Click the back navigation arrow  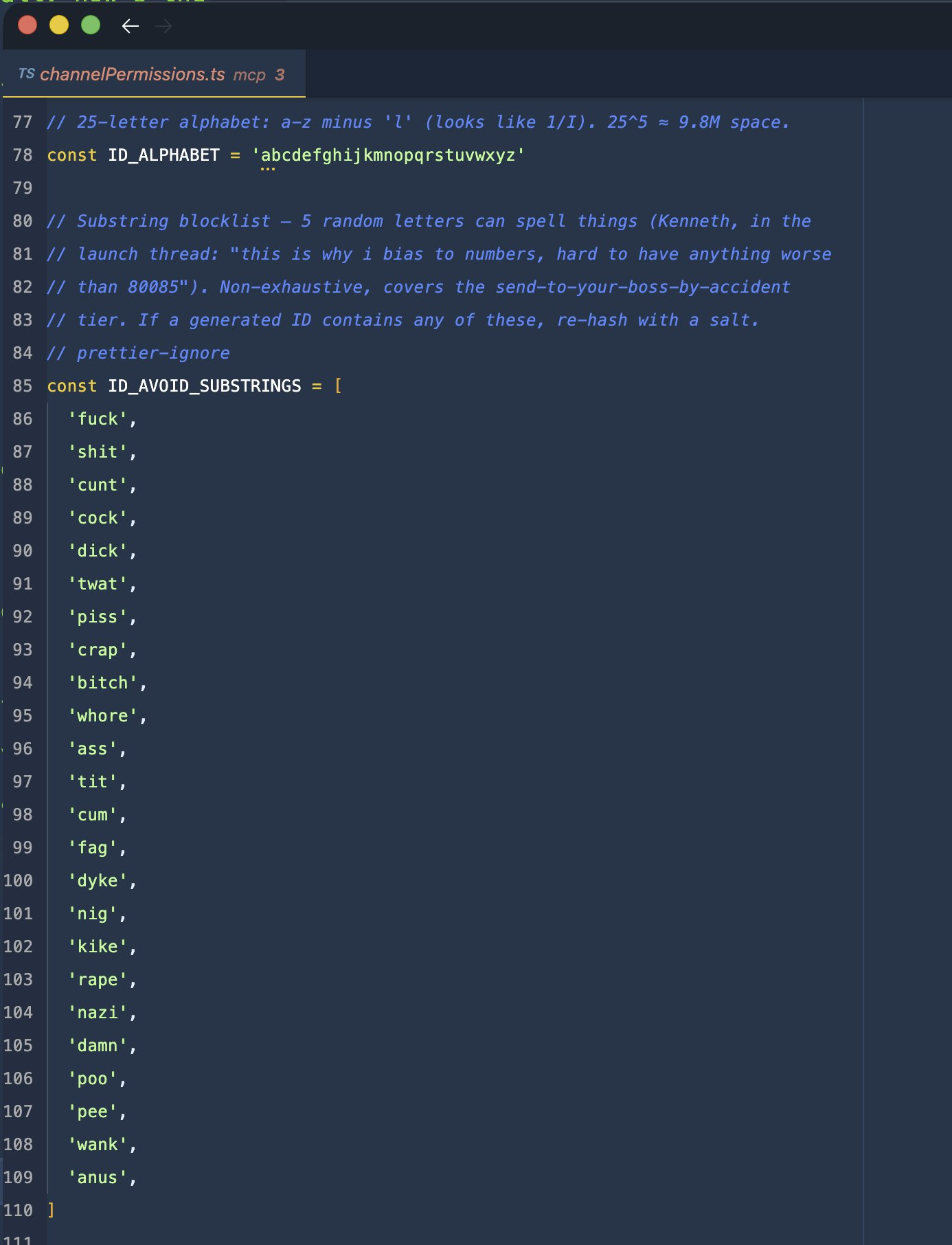[130, 26]
